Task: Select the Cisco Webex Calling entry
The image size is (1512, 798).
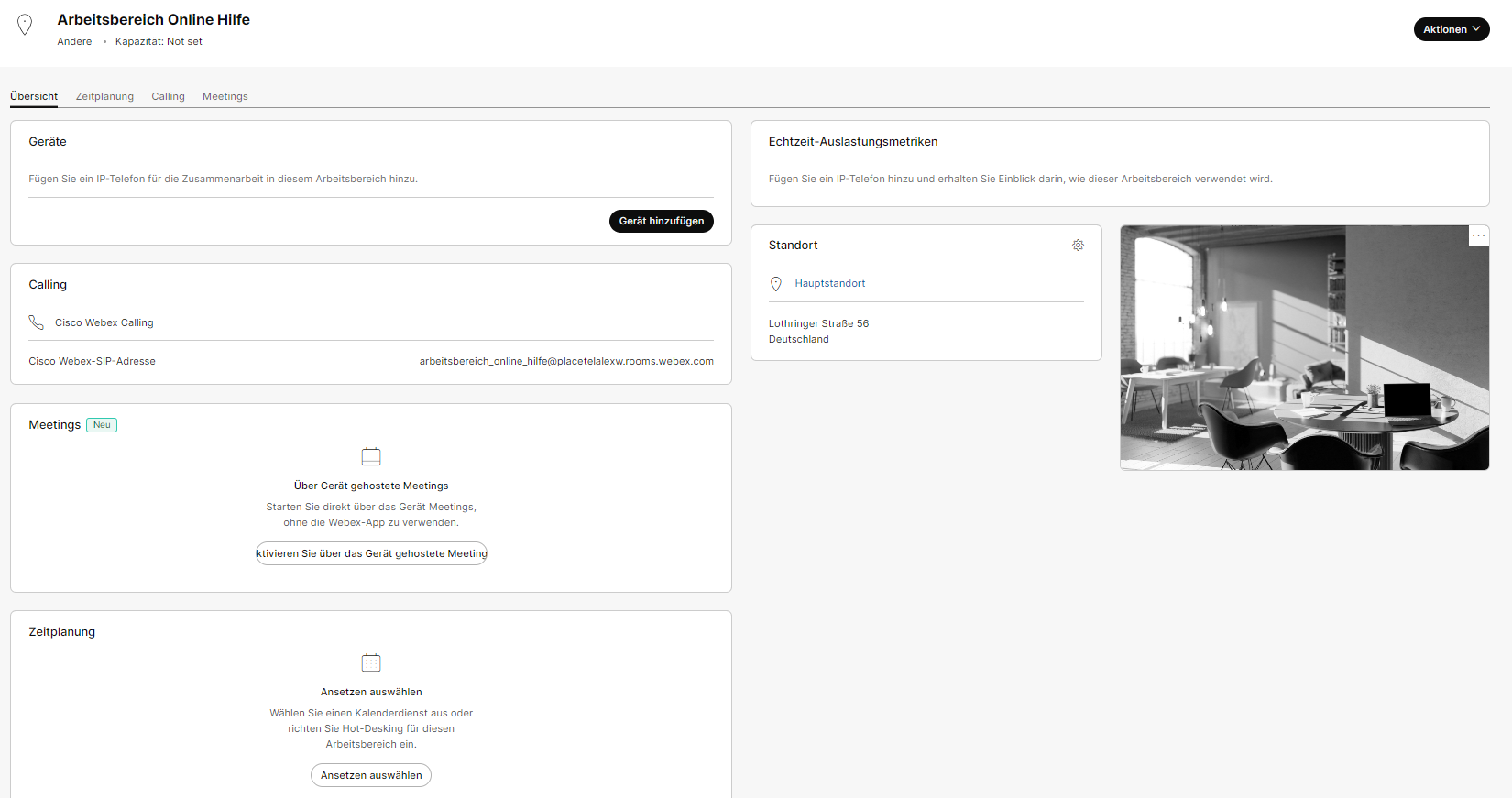Action: pyautogui.click(x=104, y=322)
